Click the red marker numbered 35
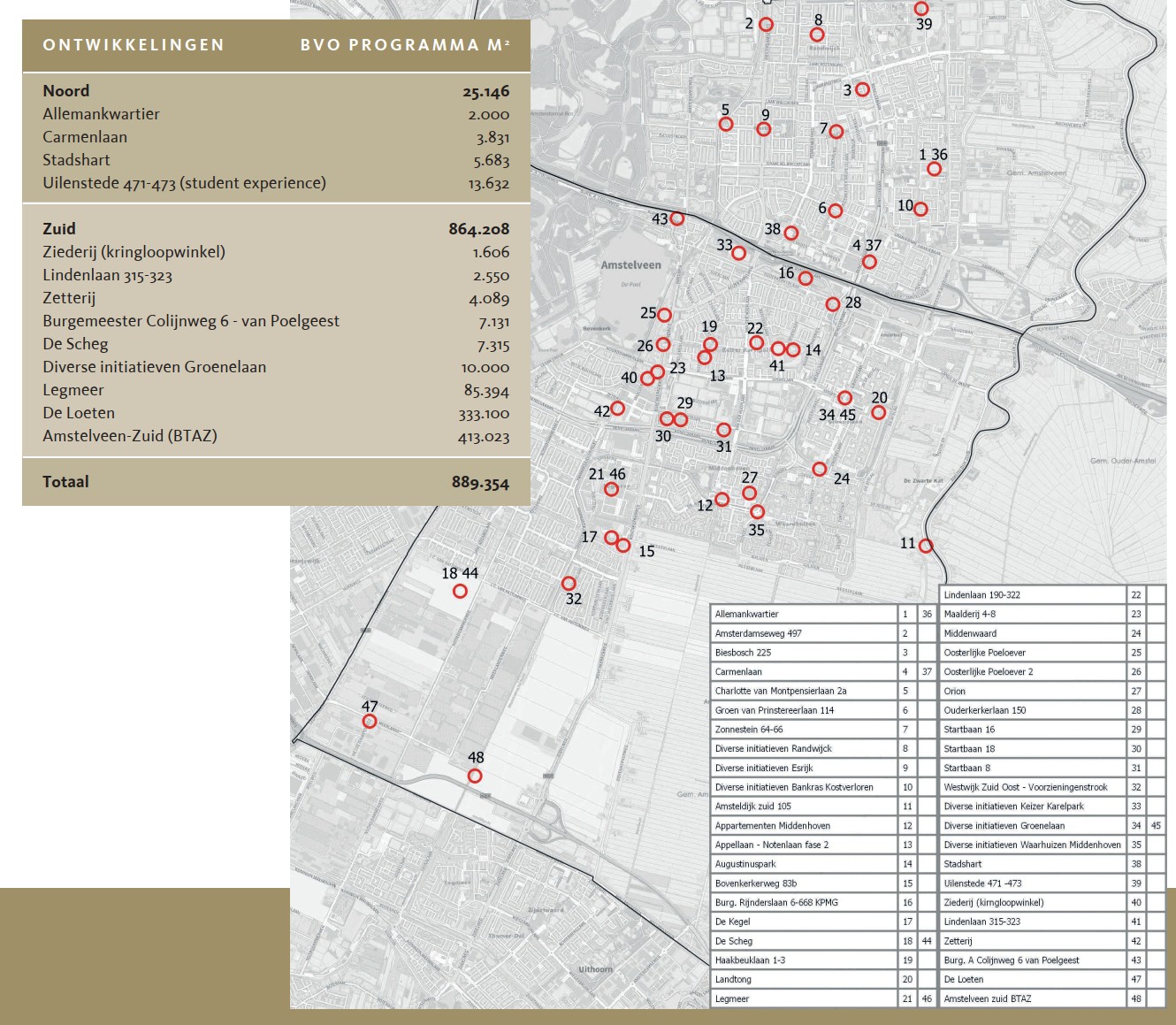 pos(757,512)
